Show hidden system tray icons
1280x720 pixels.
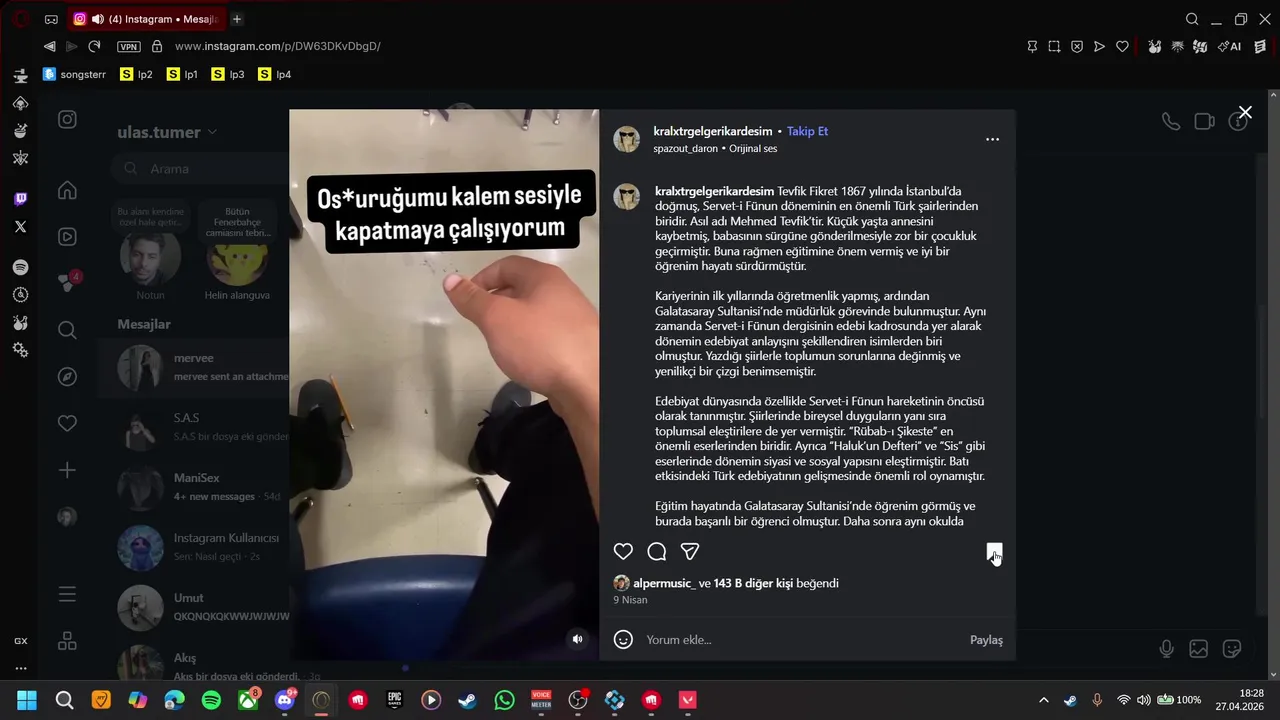(1044, 700)
